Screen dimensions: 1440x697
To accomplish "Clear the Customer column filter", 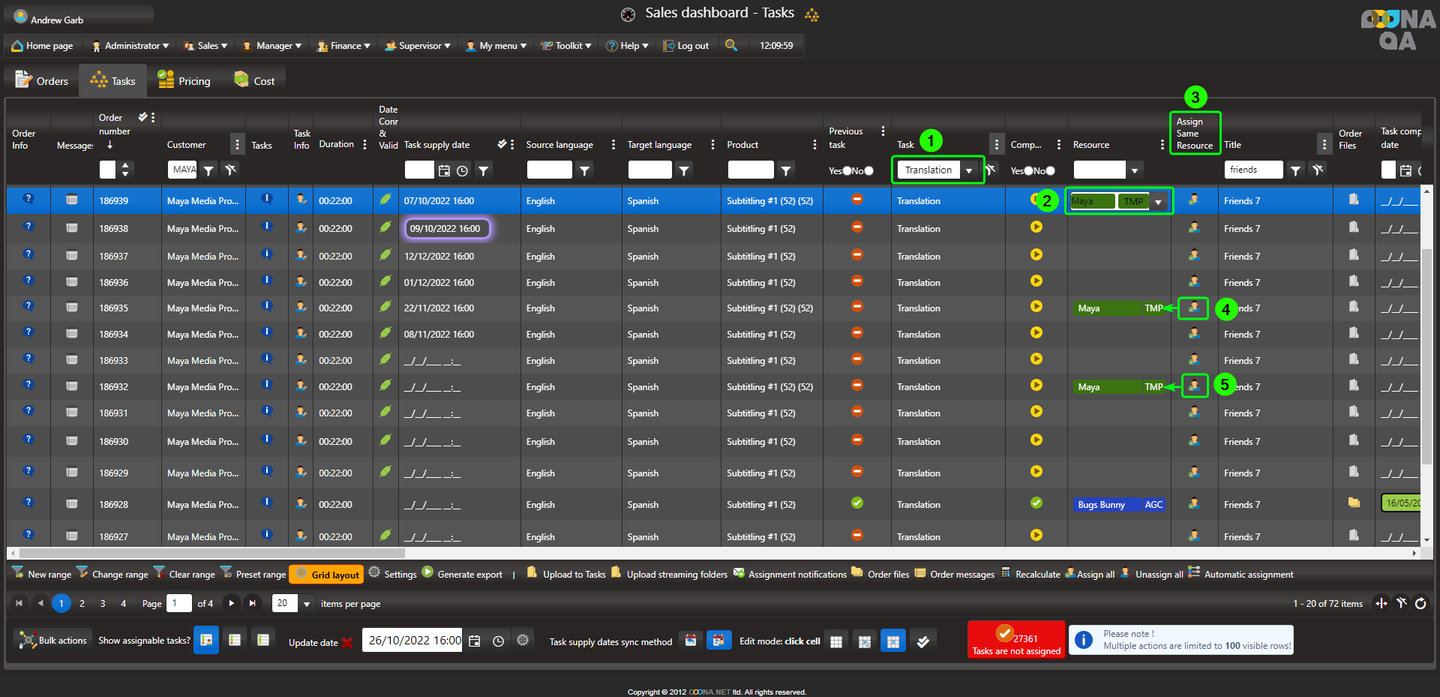I will point(230,170).
